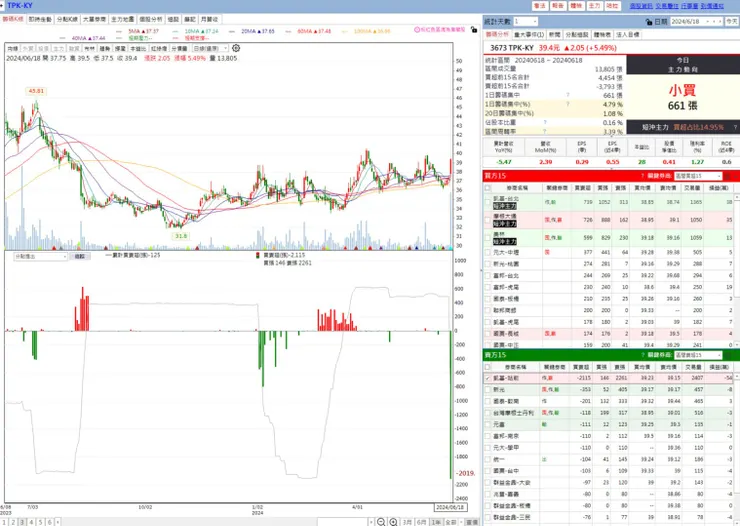Screen dimensions: 740x526
Task: Toggle the select-all checkbox in 賣方15 header row
Action: coord(488,367)
